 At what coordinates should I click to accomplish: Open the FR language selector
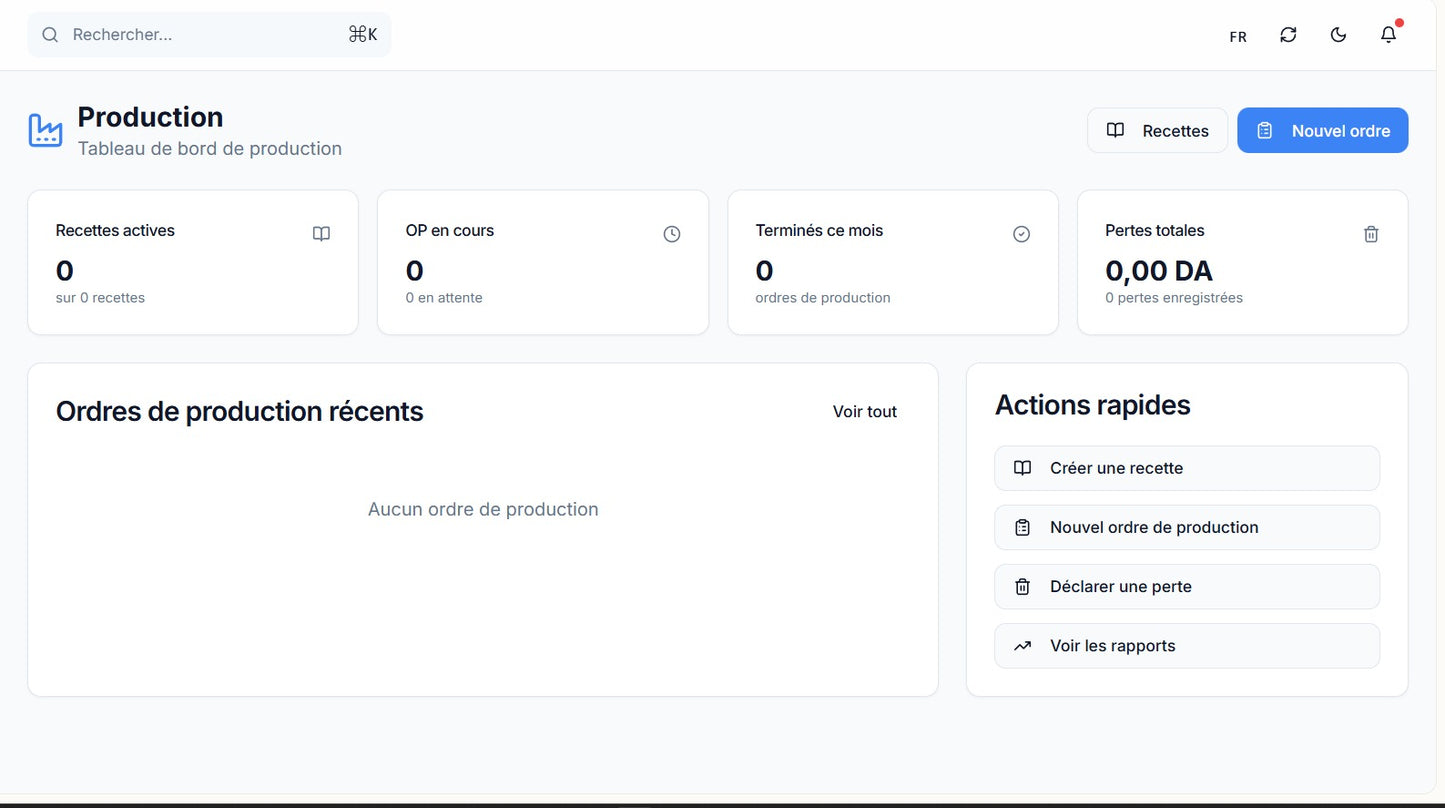(1238, 36)
